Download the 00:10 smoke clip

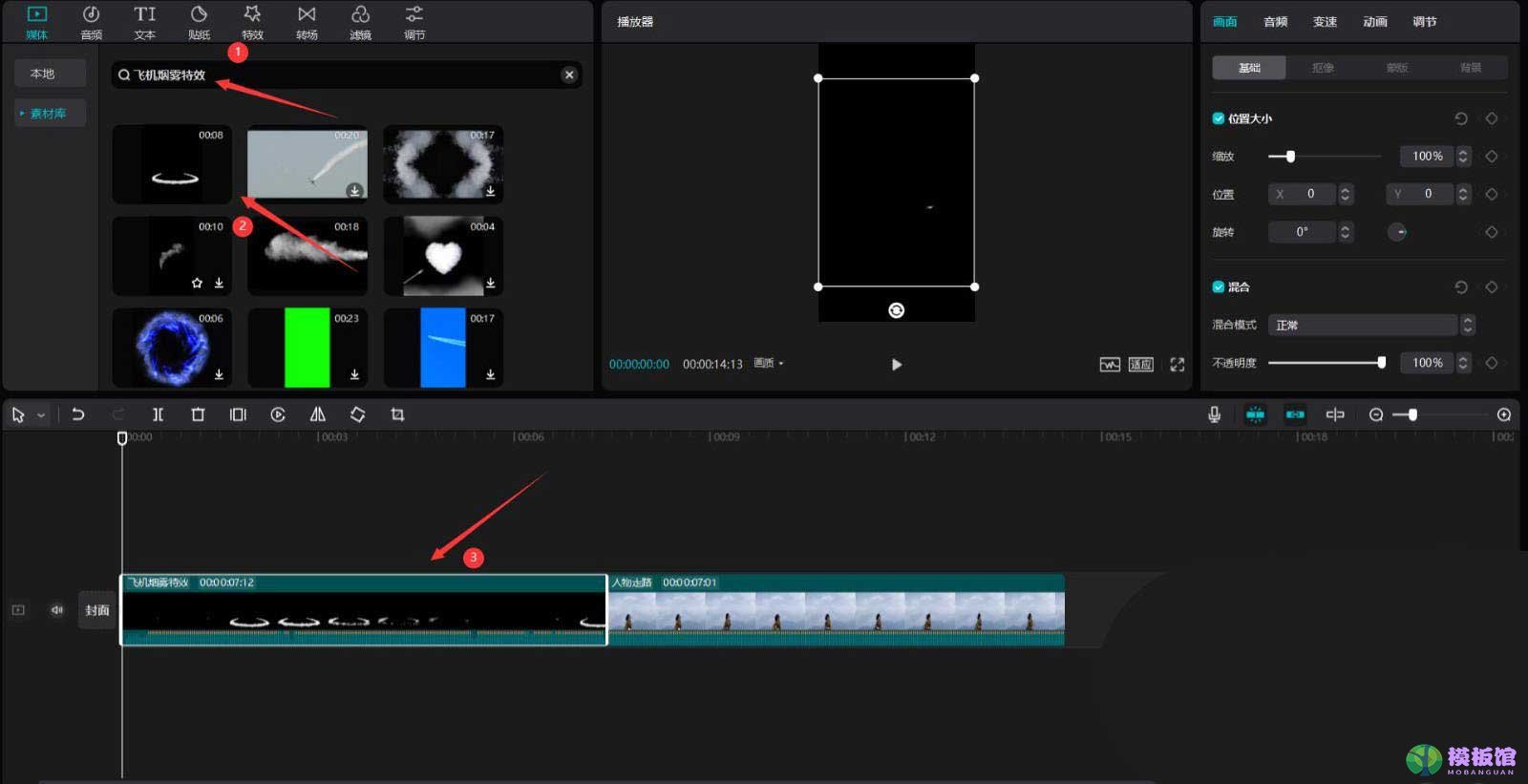[219, 283]
